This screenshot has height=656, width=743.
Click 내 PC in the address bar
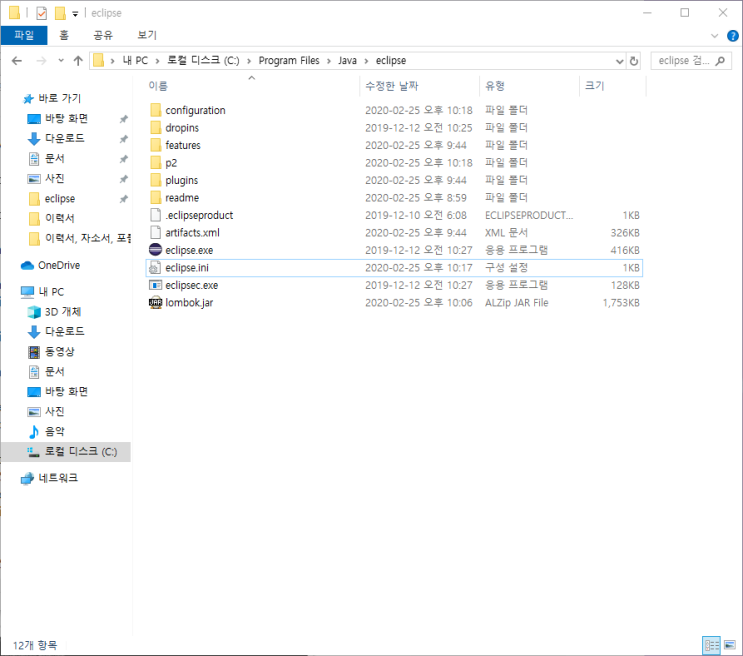tap(136, 61)
